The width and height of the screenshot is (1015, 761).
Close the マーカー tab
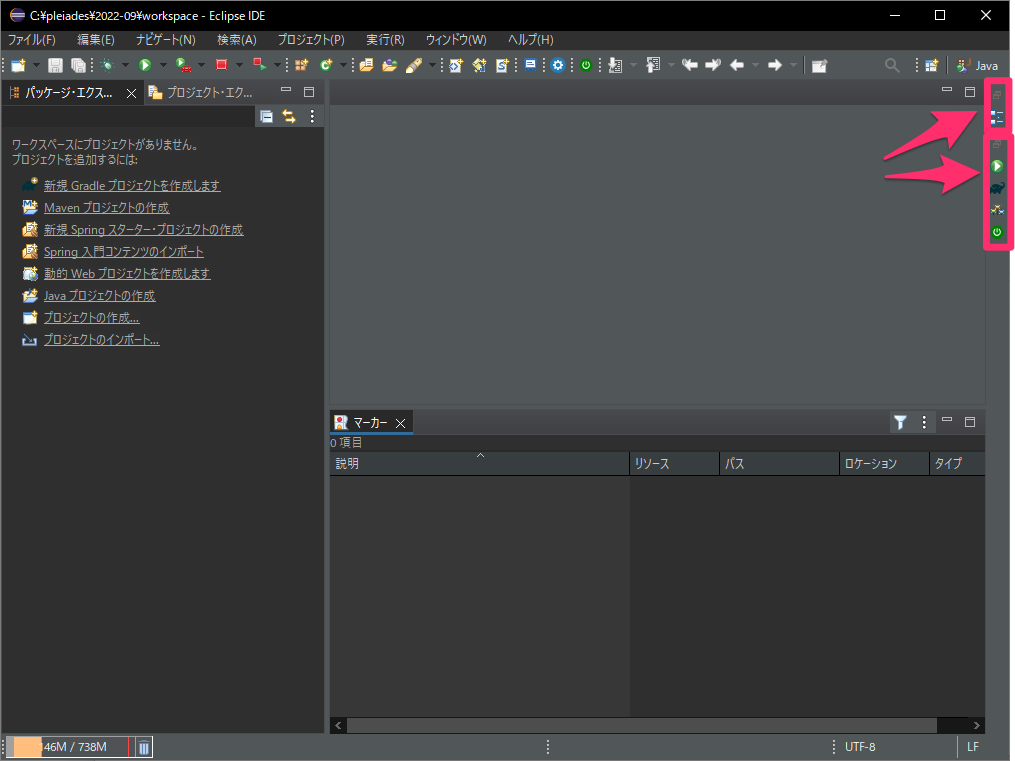click(401, 423)
